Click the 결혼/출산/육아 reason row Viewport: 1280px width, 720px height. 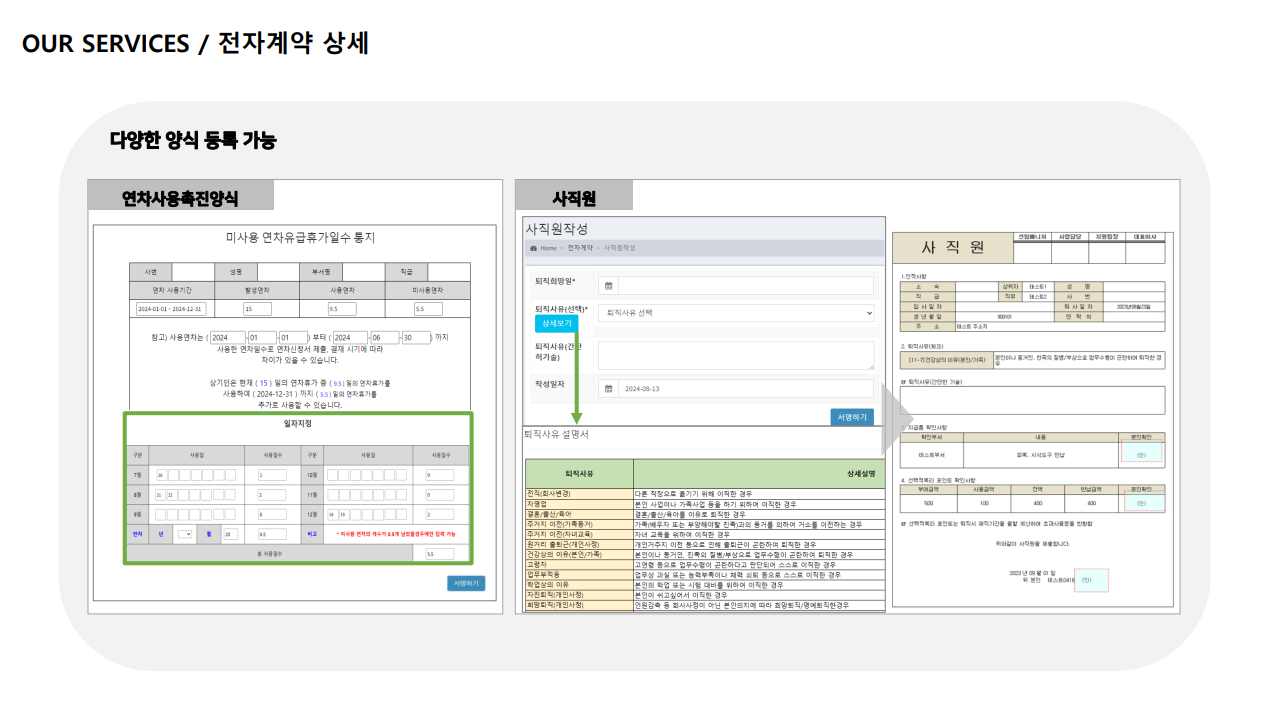pos(704,514)
